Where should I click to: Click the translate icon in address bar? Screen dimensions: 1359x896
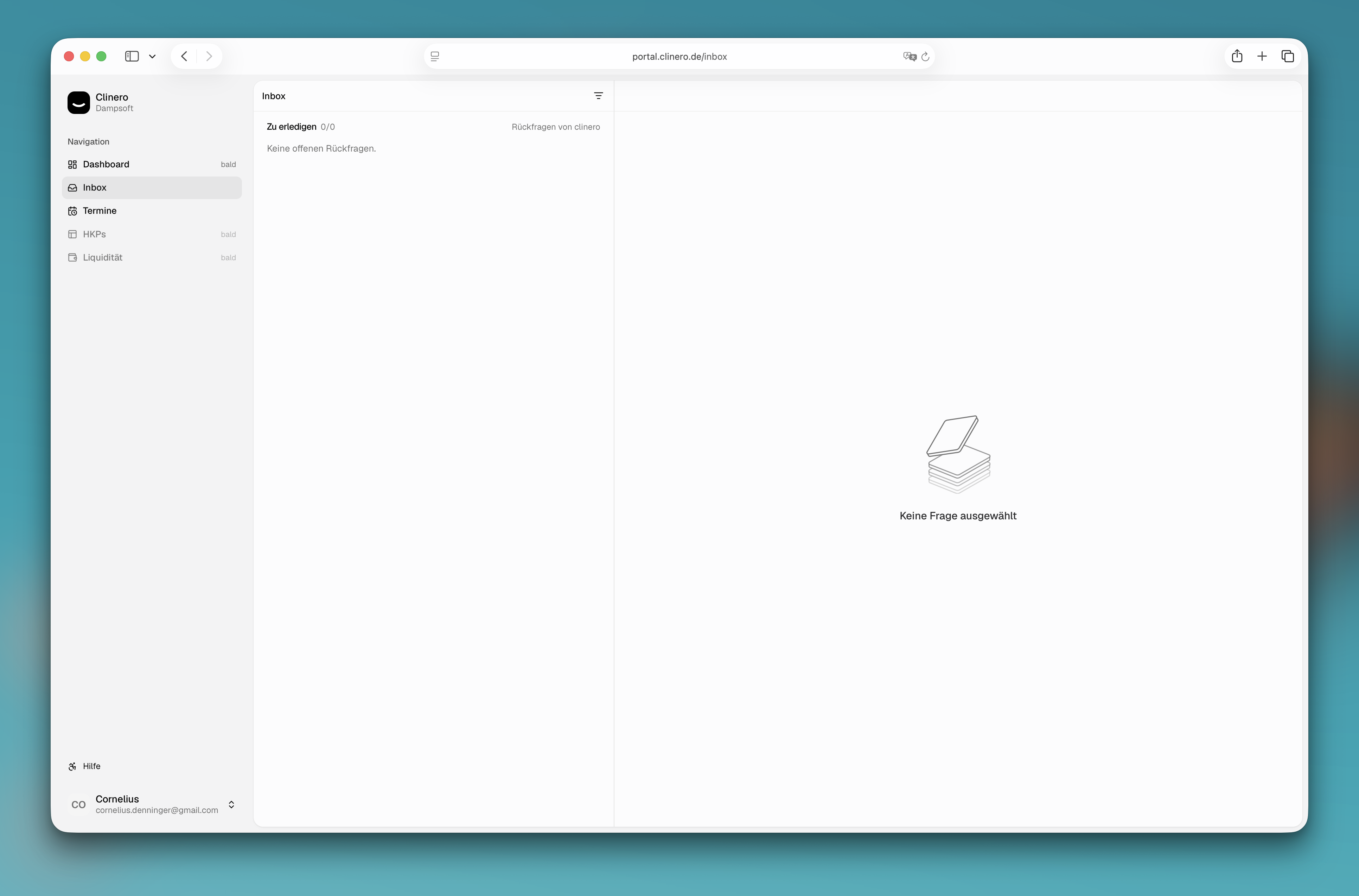(910, 56)
